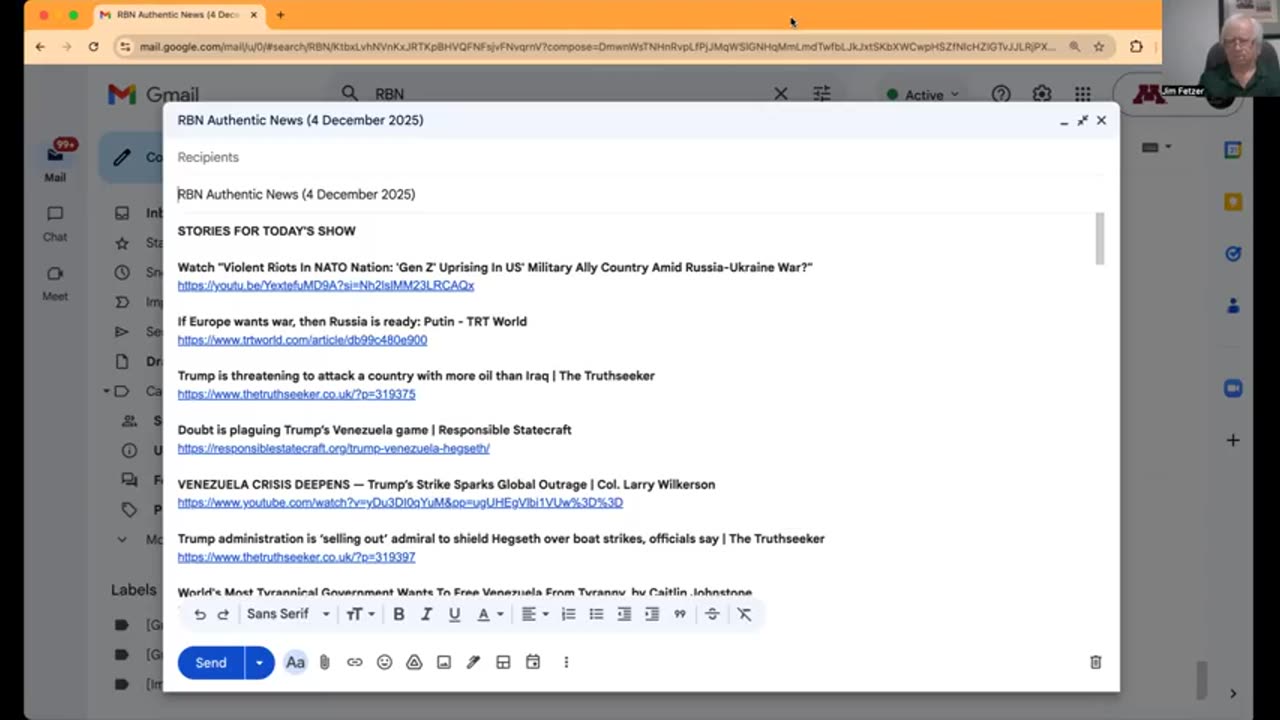Viewport: 1280px width, 720px height.
Task: Exit full screen of compose window
Action: pyautogui.click(x=1083, y=120)
